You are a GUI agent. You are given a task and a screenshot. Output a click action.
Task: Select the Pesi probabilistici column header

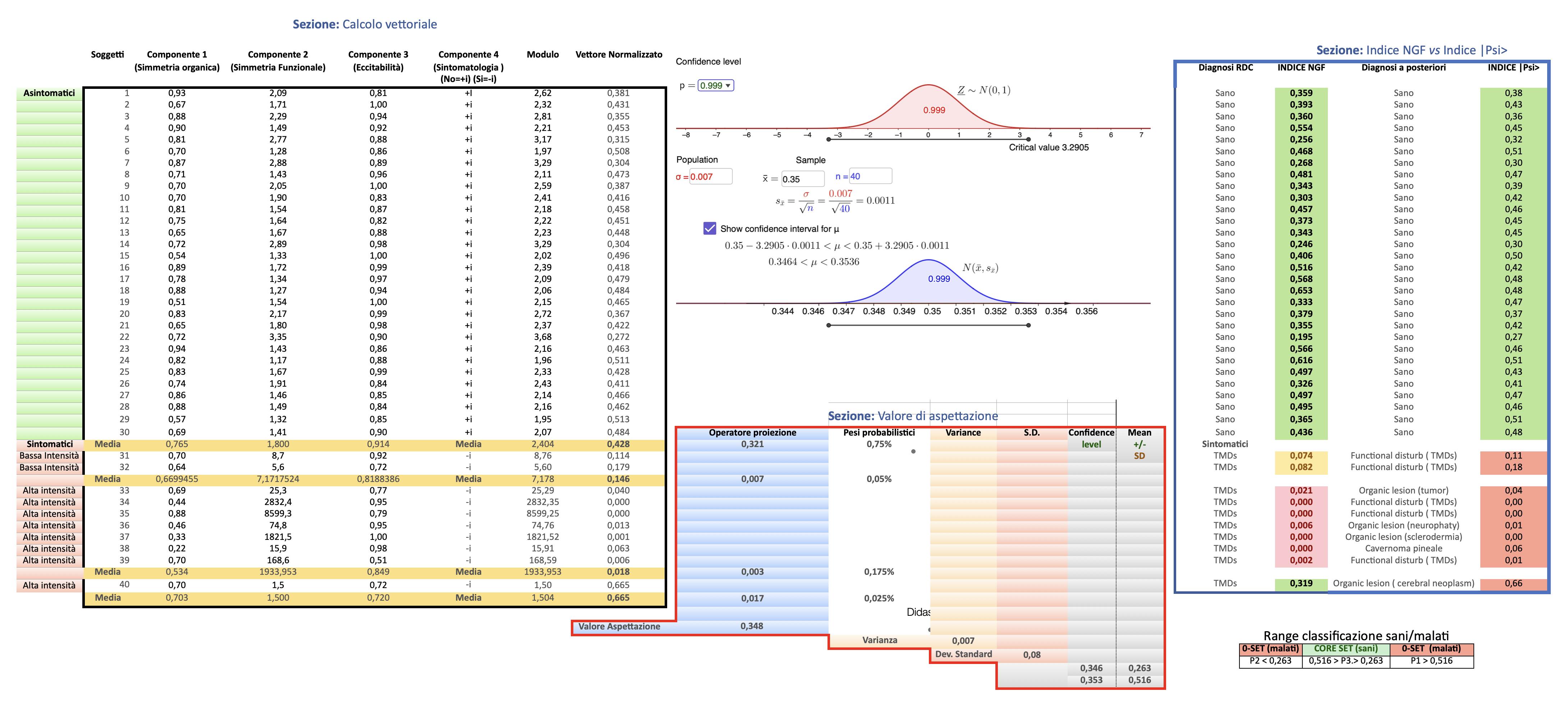878,433
